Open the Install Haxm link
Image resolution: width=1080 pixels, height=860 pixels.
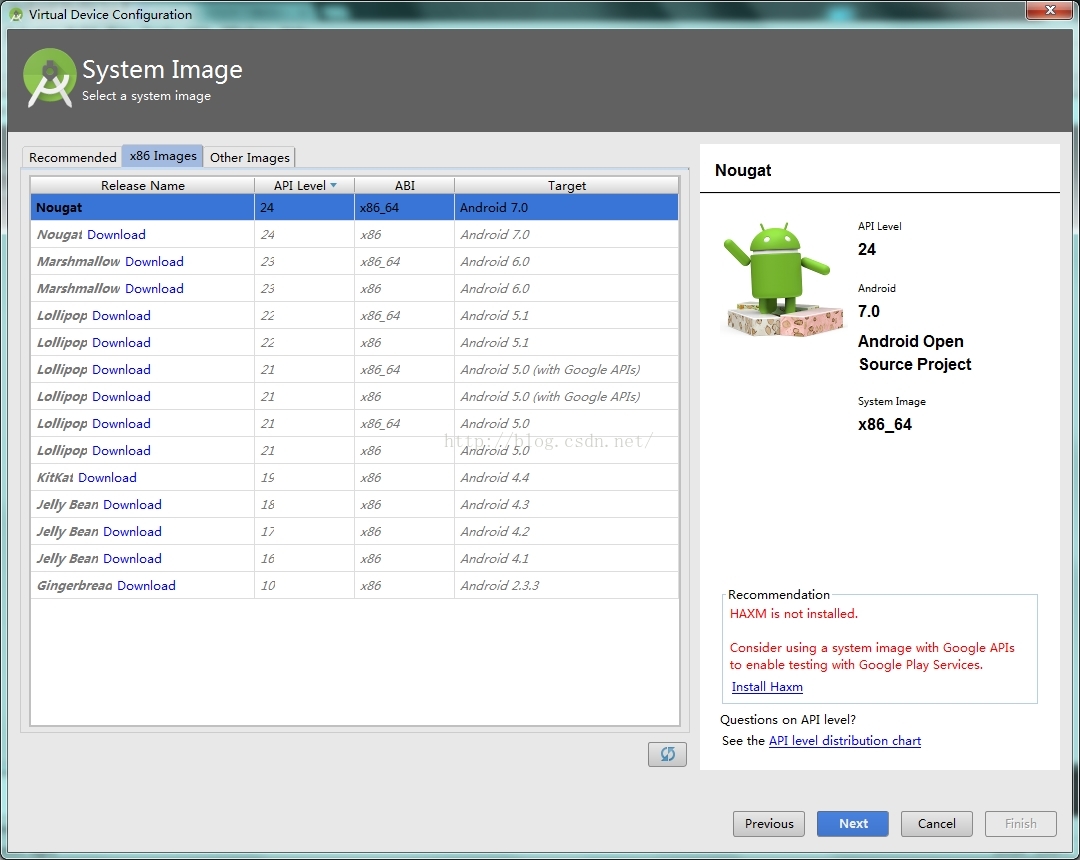click(767, 687)
